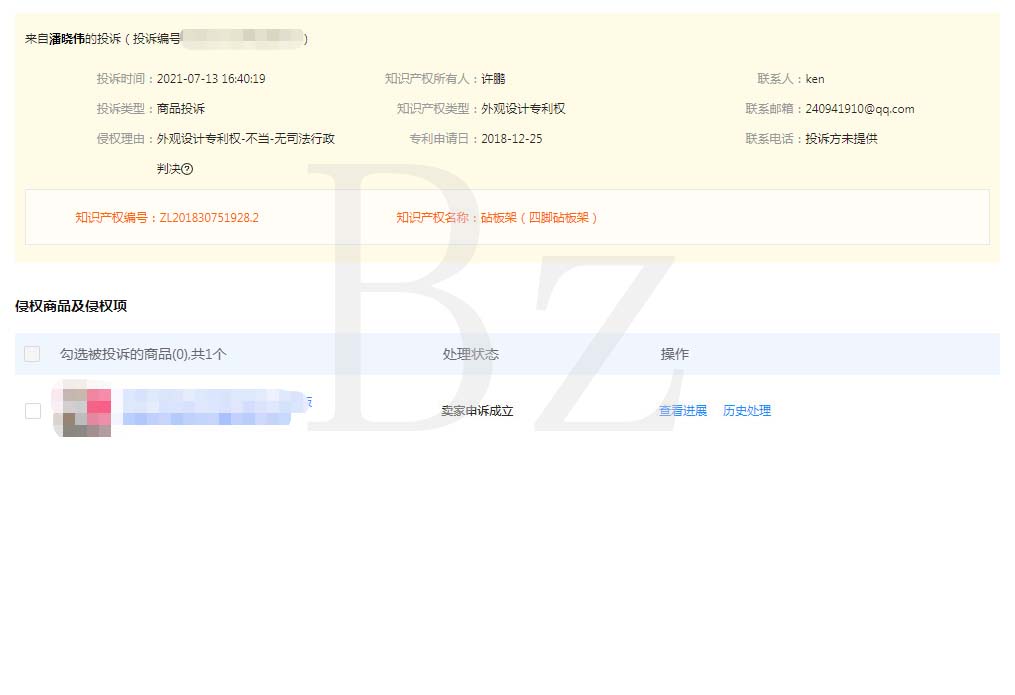Open 查看进展 for the complained product
Viewport: 1015px width, 695px height.
coord(683,410)
